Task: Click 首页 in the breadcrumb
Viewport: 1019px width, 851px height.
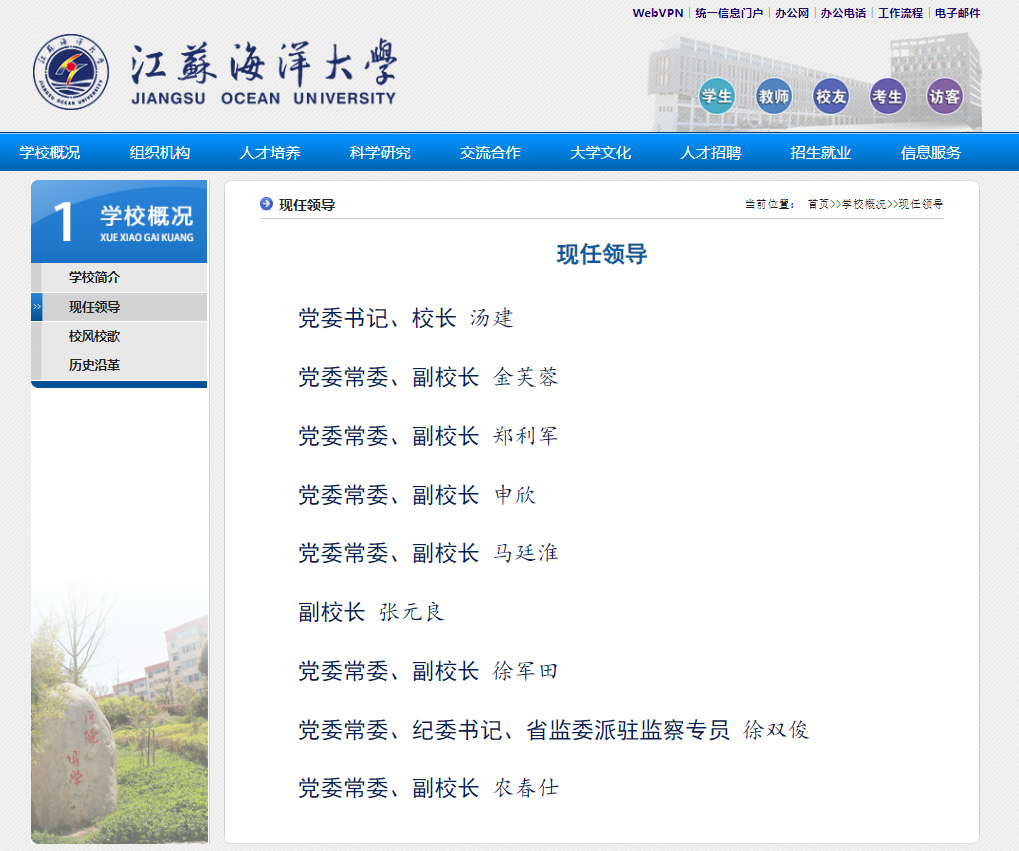Action: click(818, 204)
